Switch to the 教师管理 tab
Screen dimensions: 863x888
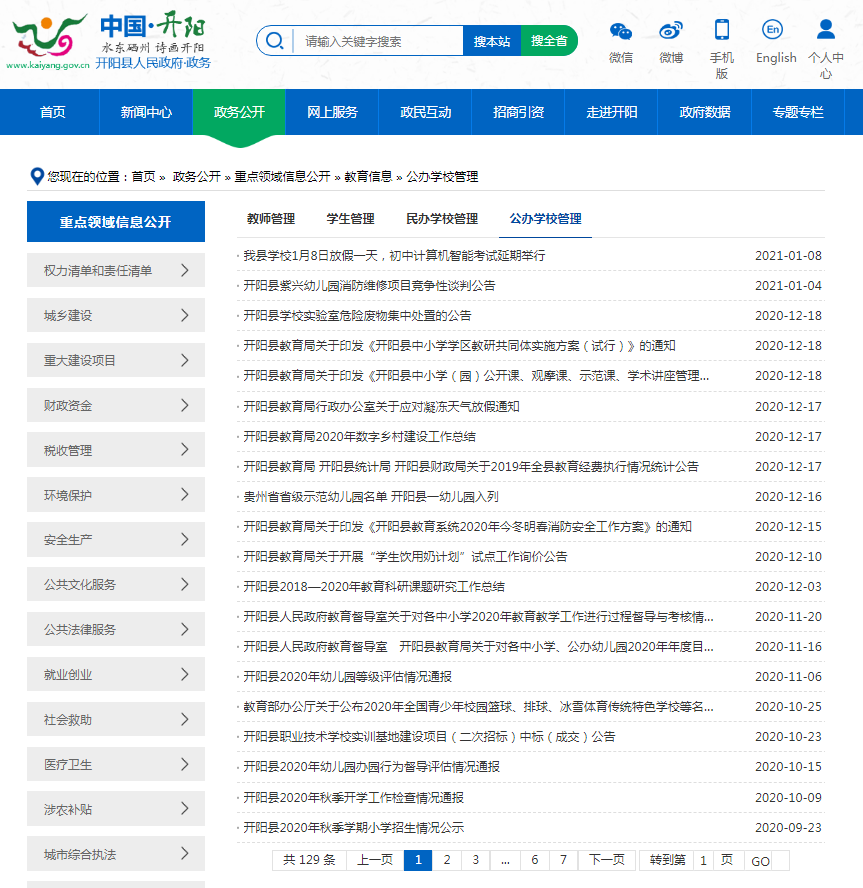click(x=271, y=219)
